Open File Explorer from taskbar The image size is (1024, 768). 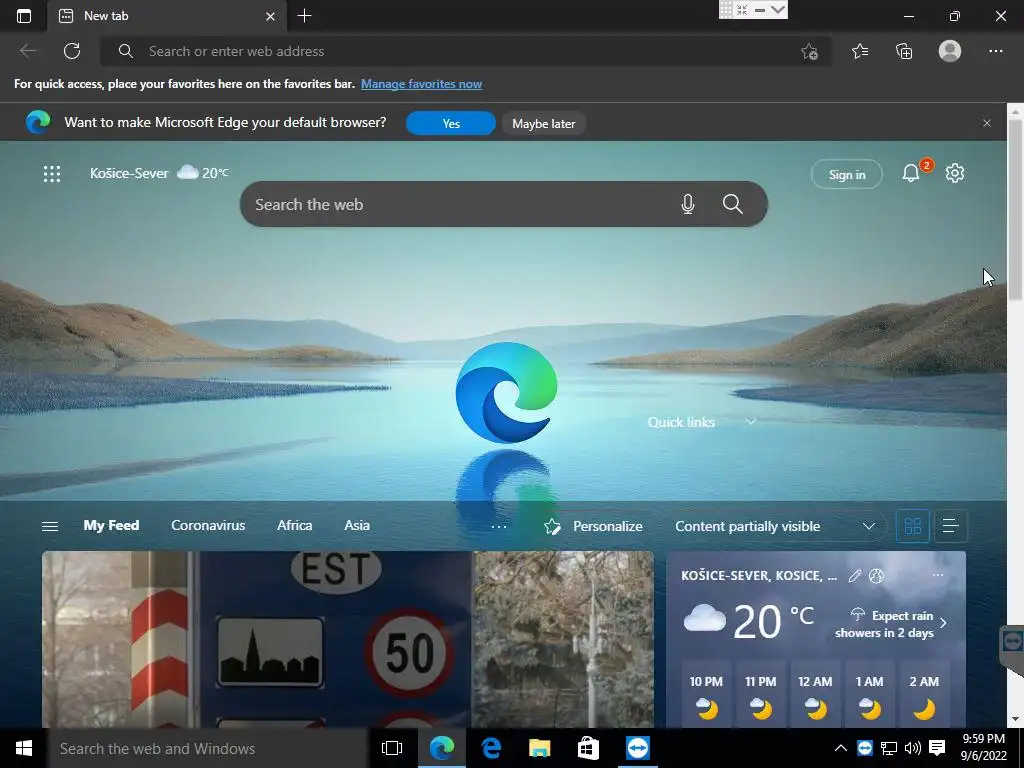tap(539, 748)
